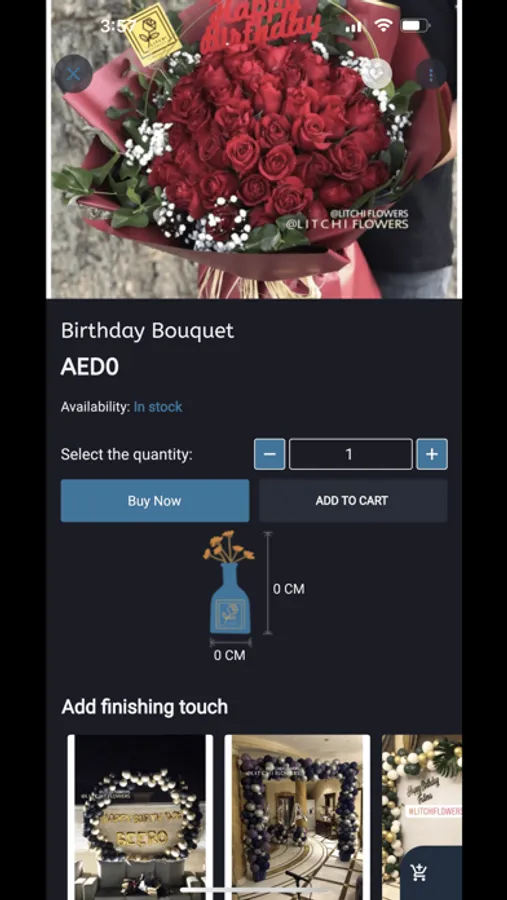Tap the Add finishing touch heading
This screenshot has width=507, height=900.
(x=145, y=707)
